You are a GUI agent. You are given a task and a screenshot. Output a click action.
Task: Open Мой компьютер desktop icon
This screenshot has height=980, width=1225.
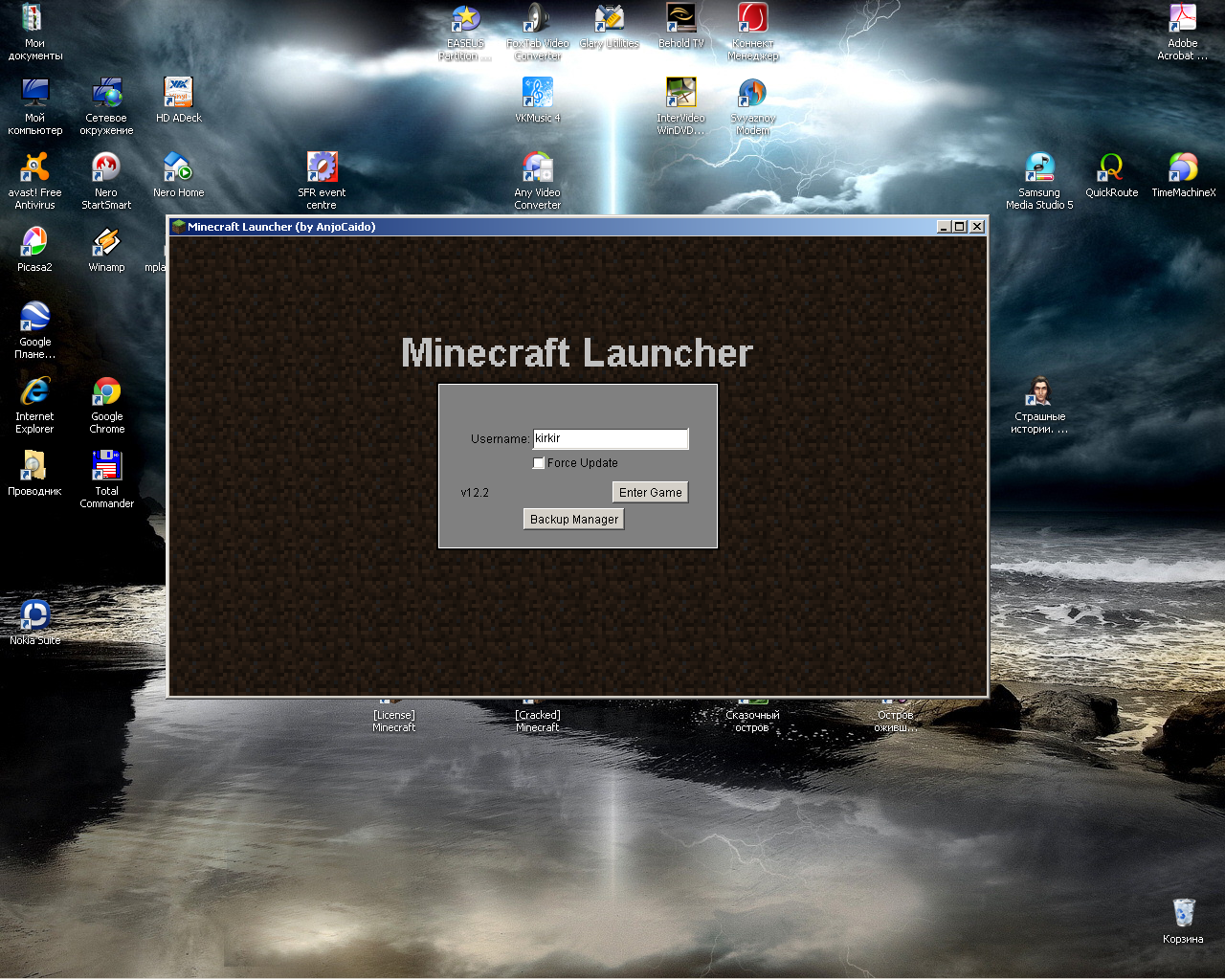(34, 106)
